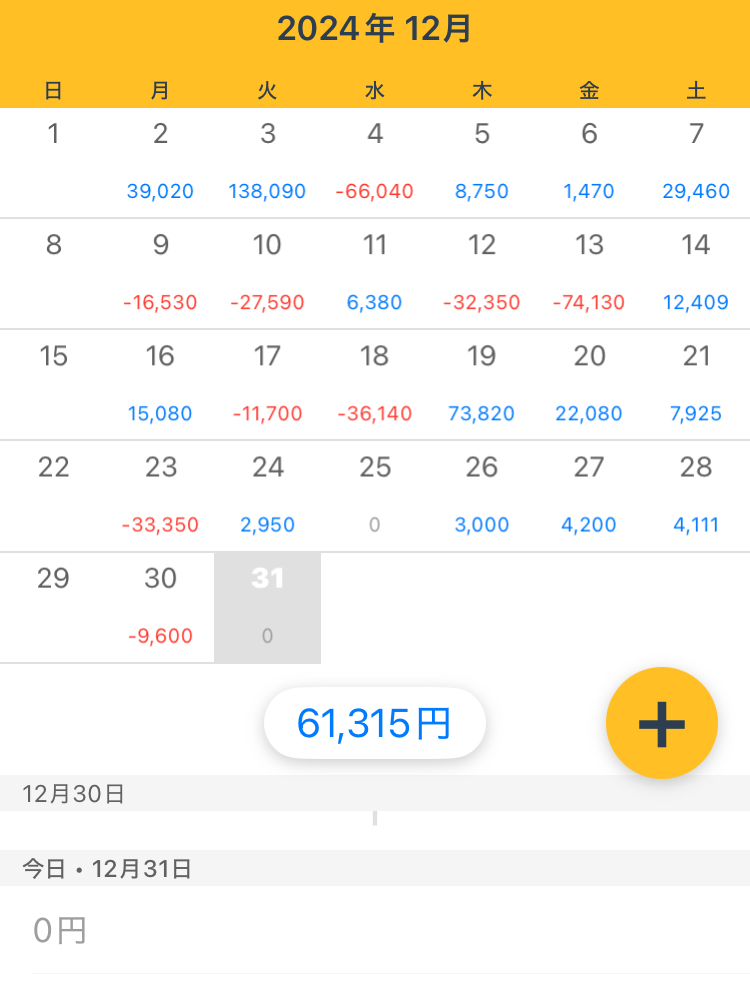The height and width of the screenshot is (985, 750).
Task: Select December 8 on the calendar
Action: [x=53, y=274]
